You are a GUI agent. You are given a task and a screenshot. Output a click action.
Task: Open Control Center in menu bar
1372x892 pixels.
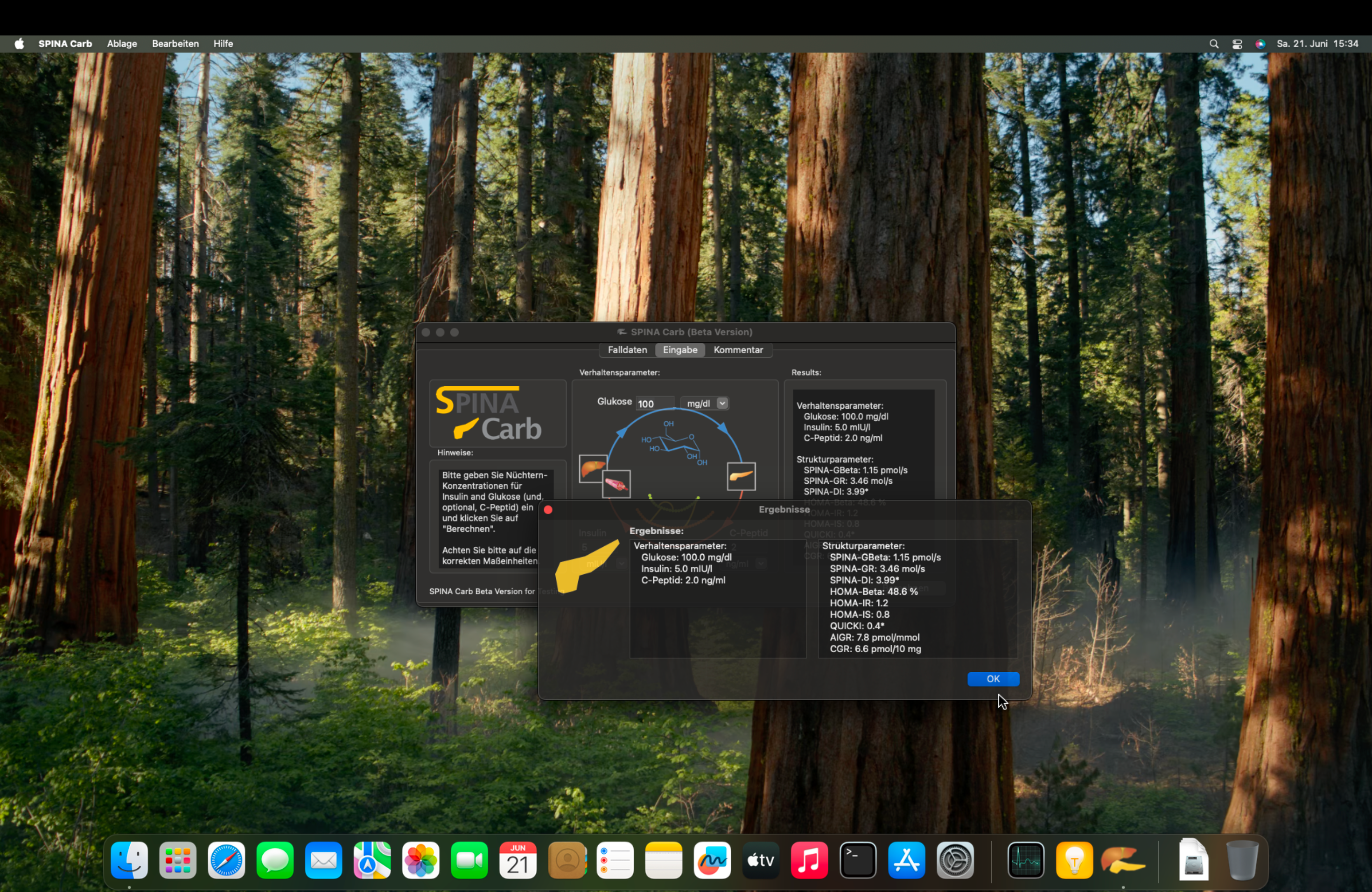tap(1237, 44)
